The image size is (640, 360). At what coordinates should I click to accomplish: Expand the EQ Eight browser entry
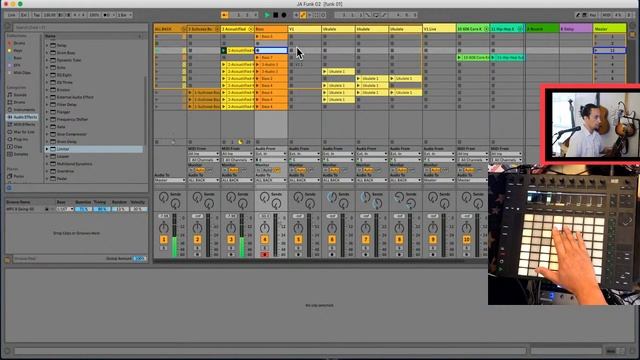(x=47, y=75)
